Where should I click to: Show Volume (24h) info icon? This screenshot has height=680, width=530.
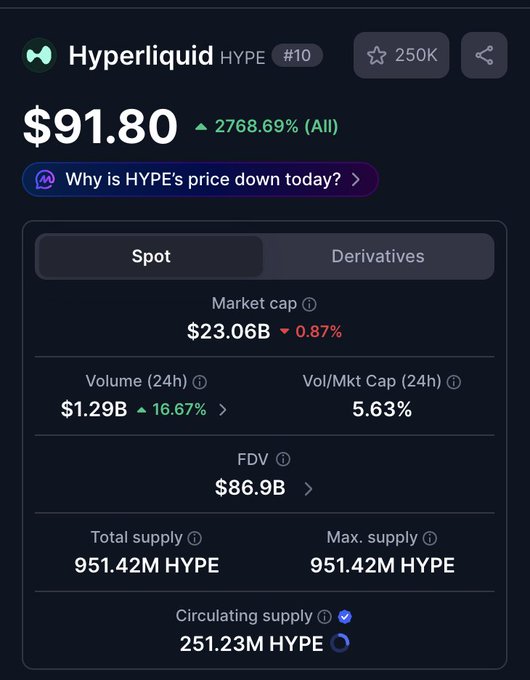[200, 382]
